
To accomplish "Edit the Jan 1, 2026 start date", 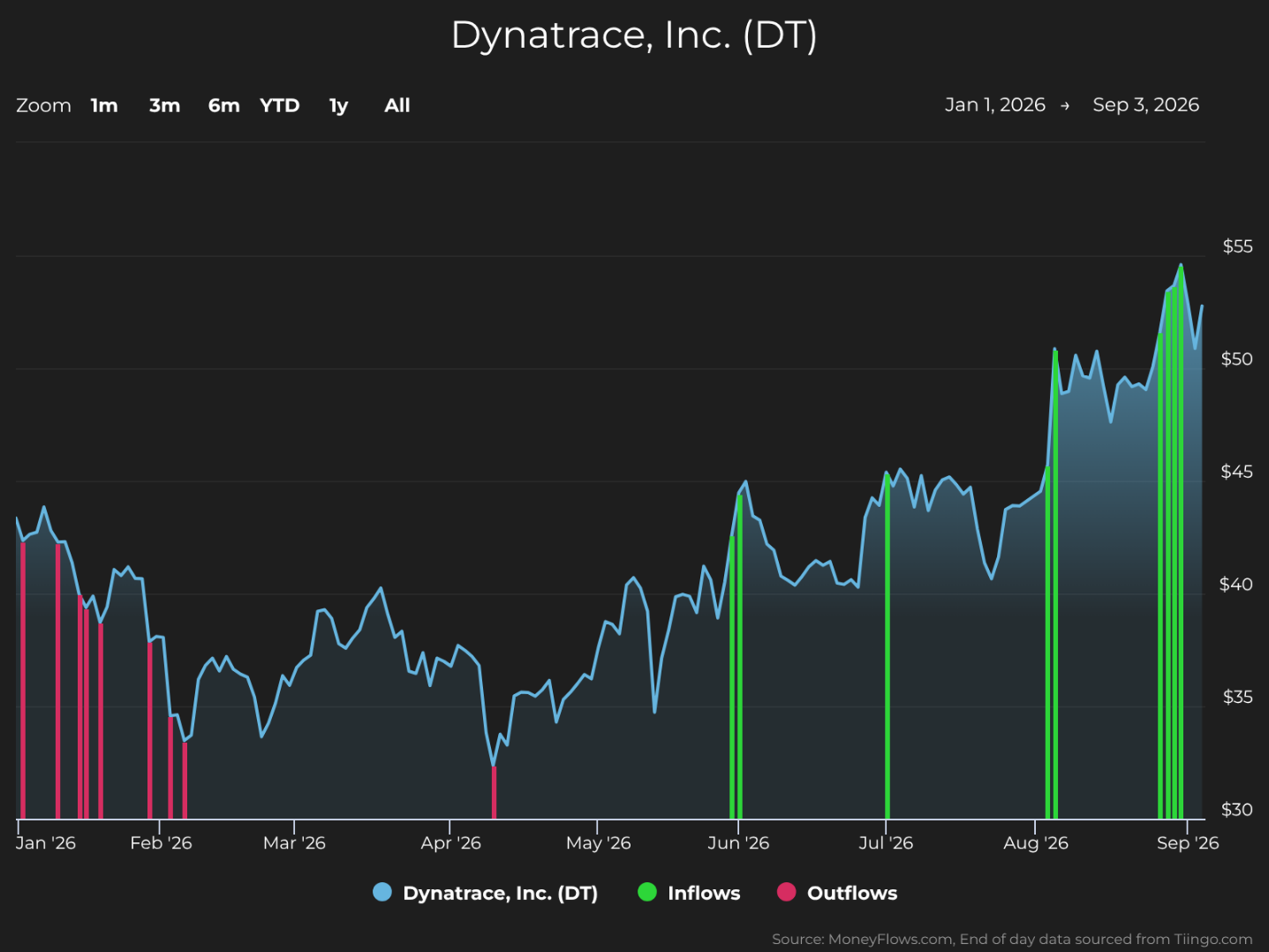I will point(995,105).
